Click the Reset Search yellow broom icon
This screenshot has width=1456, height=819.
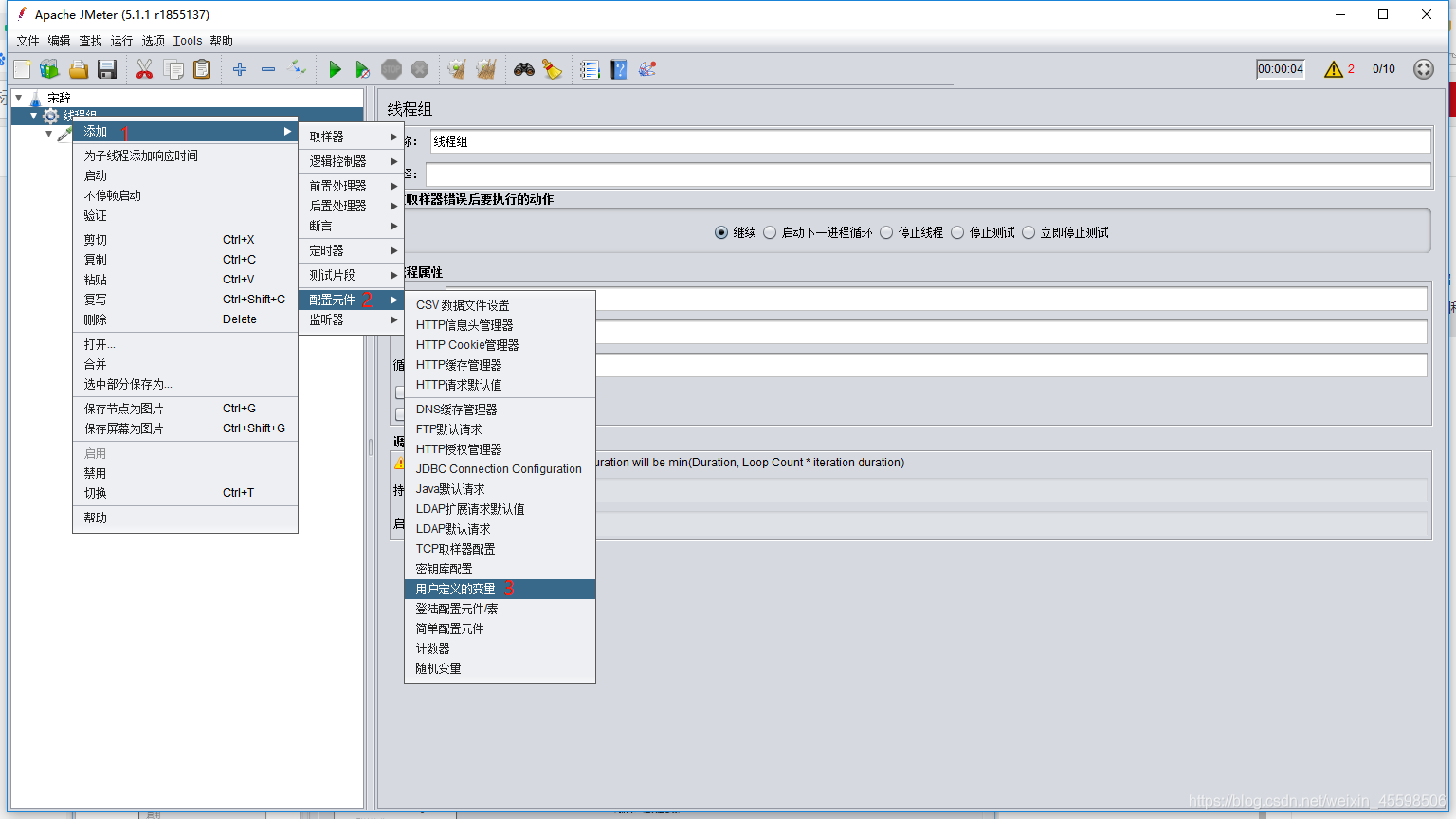tap(552, 69)
